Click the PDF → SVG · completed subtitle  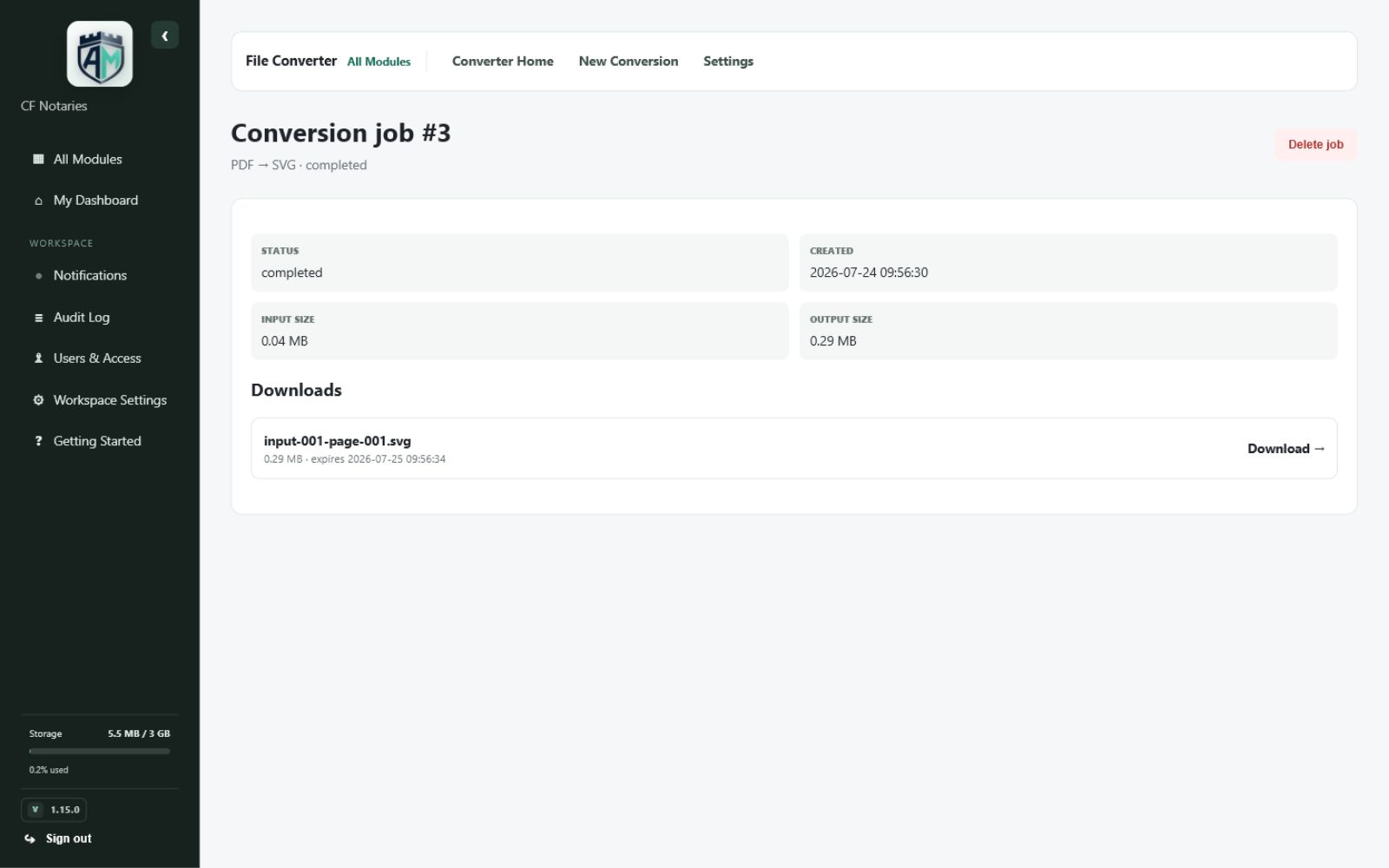(x=299, y=165)
